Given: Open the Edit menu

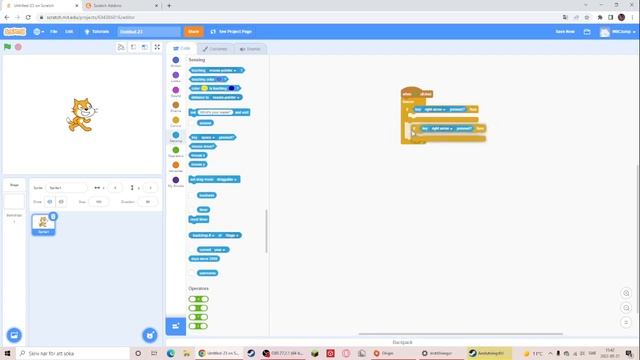Looking at the screenshot, I should pos(69,31).
